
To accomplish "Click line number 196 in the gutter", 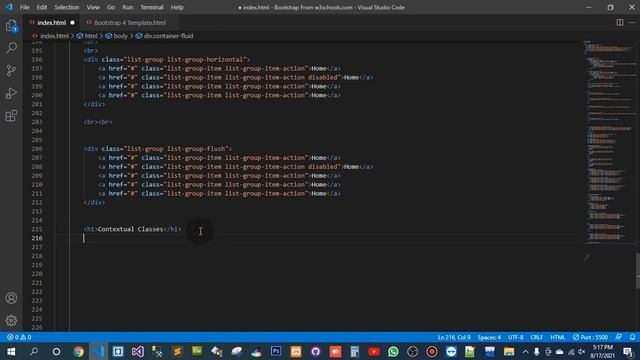I will tap(37, 59).
